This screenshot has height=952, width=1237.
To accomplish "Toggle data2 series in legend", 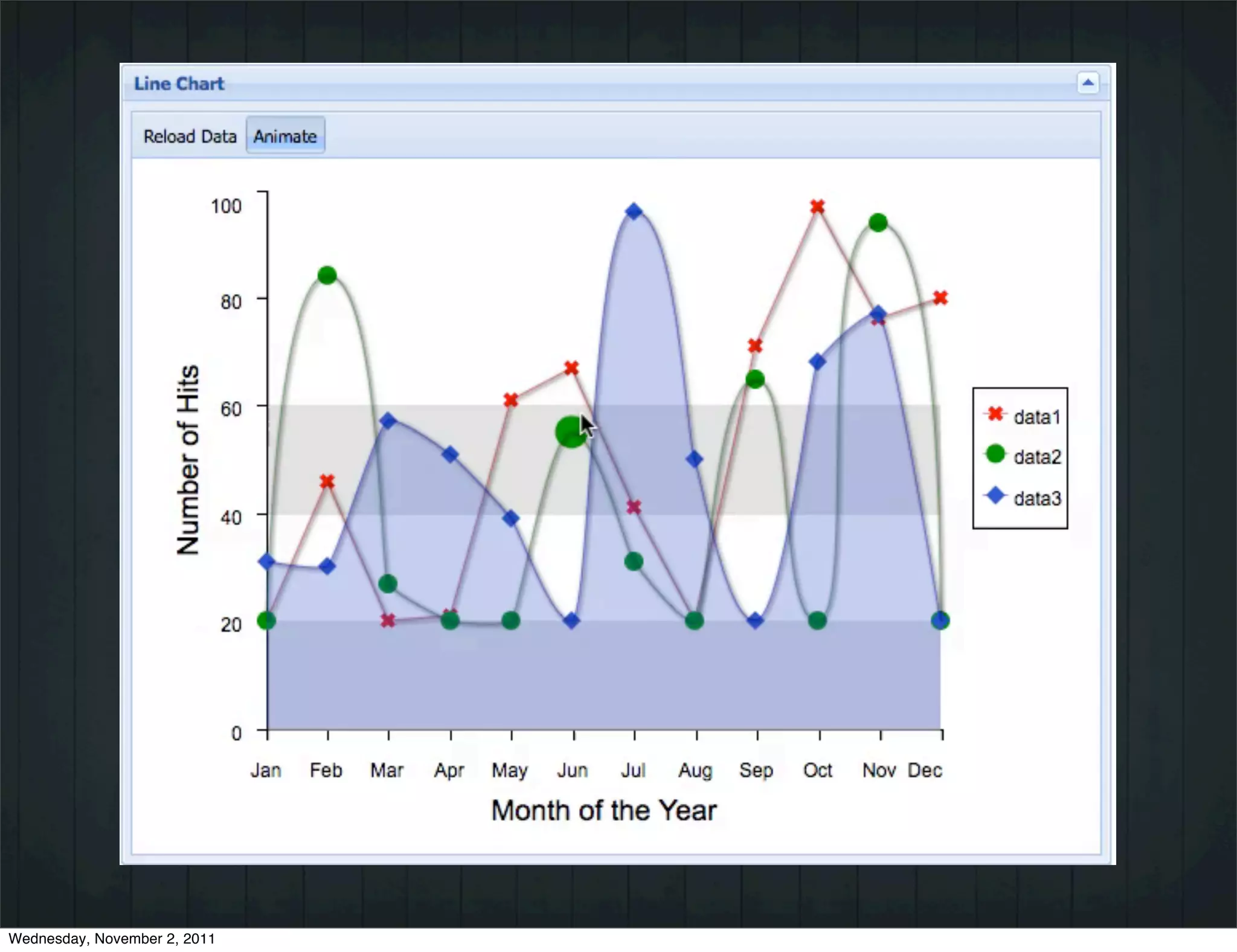I will pyautogui.click(x=1036, y=457).
